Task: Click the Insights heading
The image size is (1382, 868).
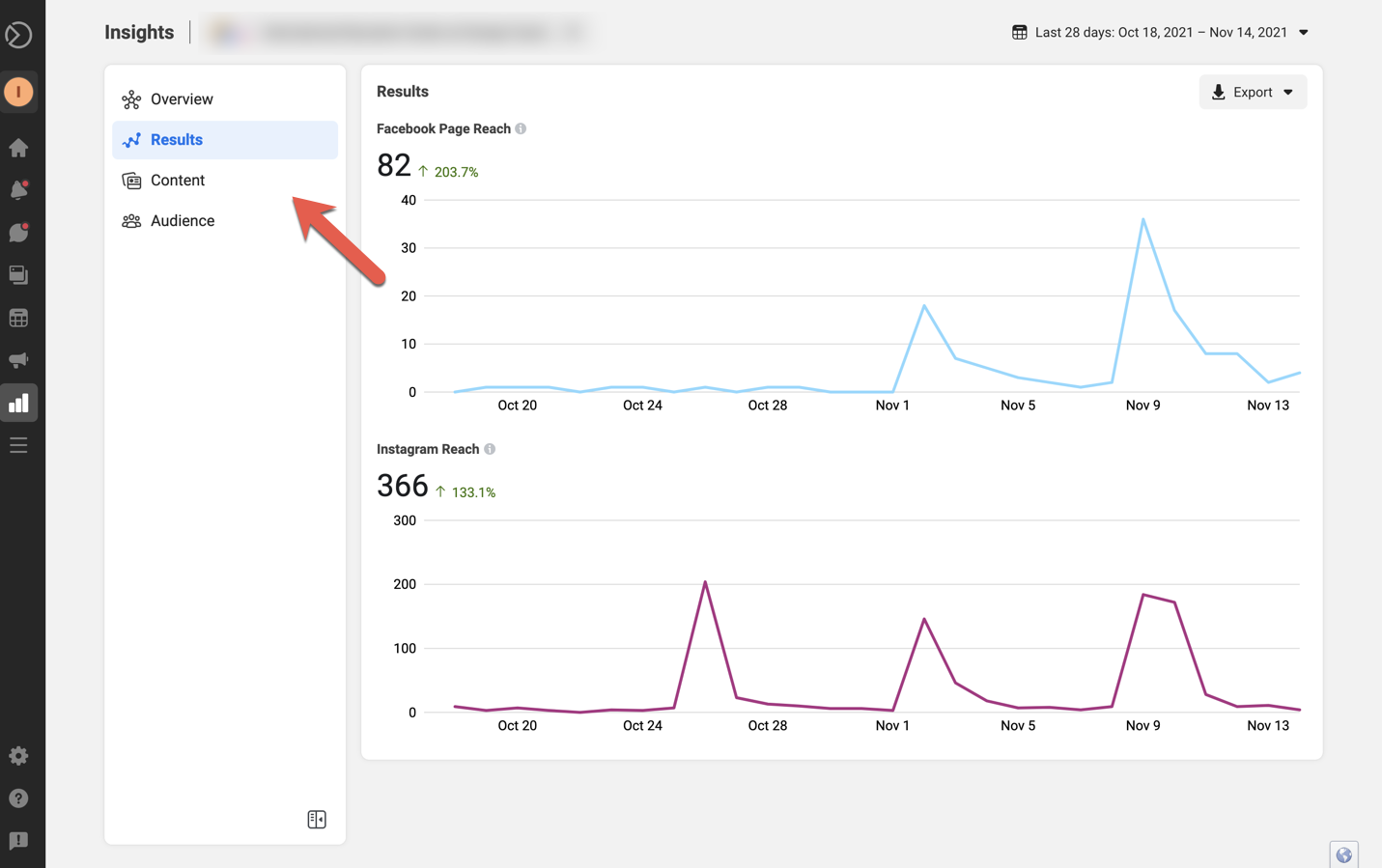Action: pyautogui.click(x=139, y=32)
